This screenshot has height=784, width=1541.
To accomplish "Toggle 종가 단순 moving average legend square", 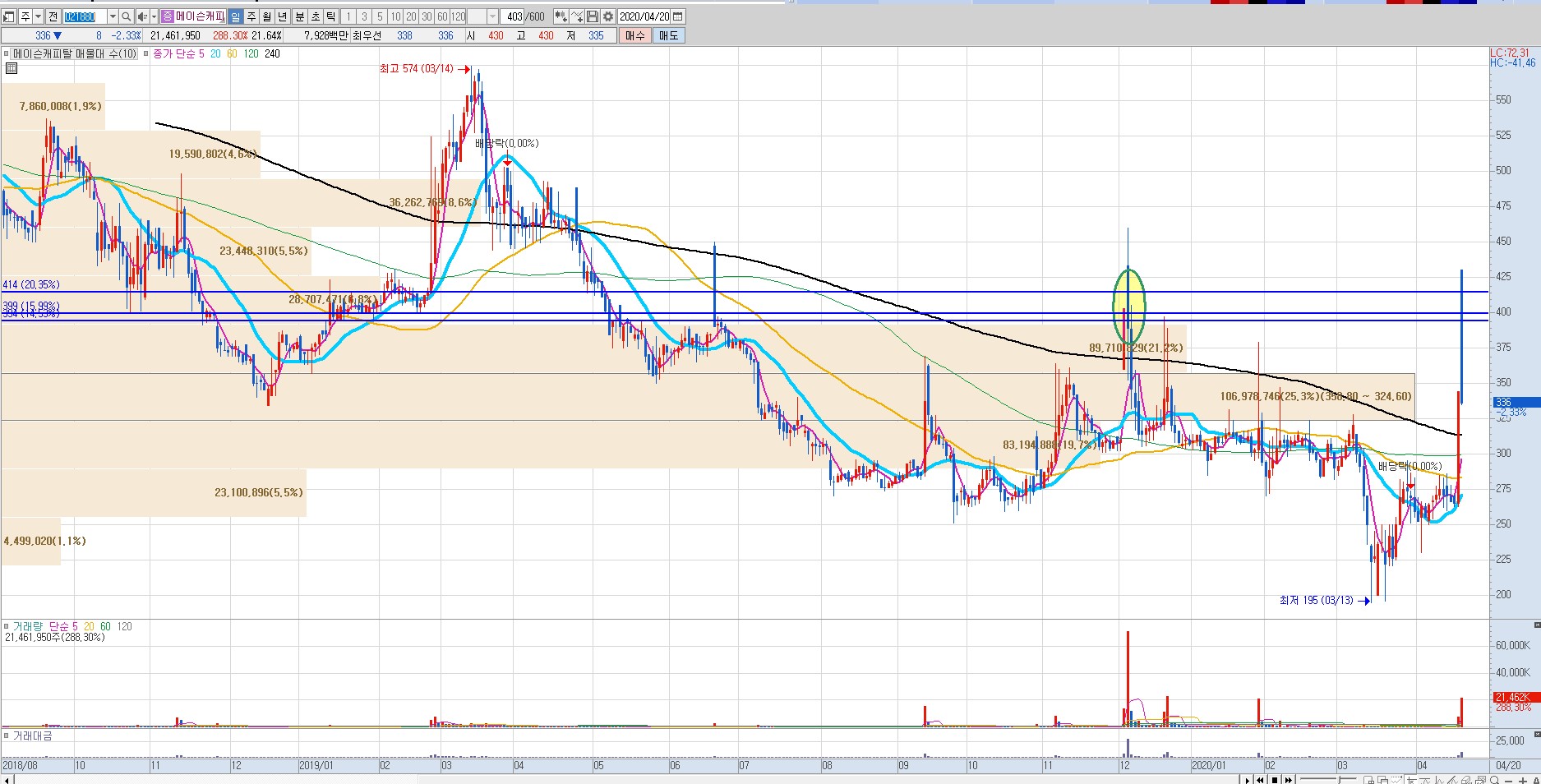I will point(146,54).
